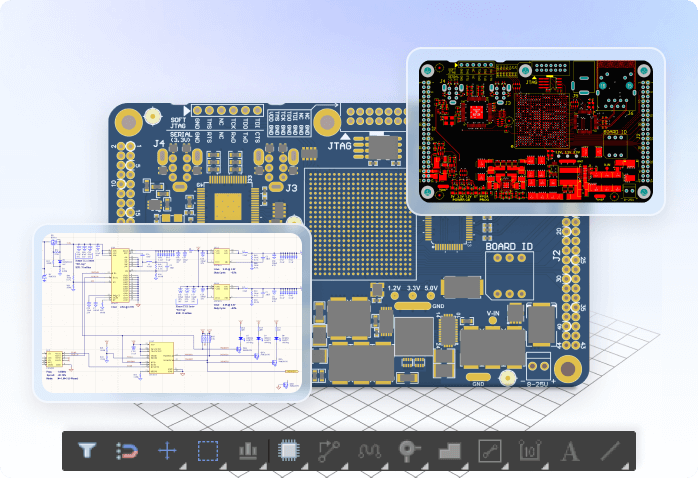
Task: Click the place dimension tool
Action: pyautogui.click(x=529, y=450)
